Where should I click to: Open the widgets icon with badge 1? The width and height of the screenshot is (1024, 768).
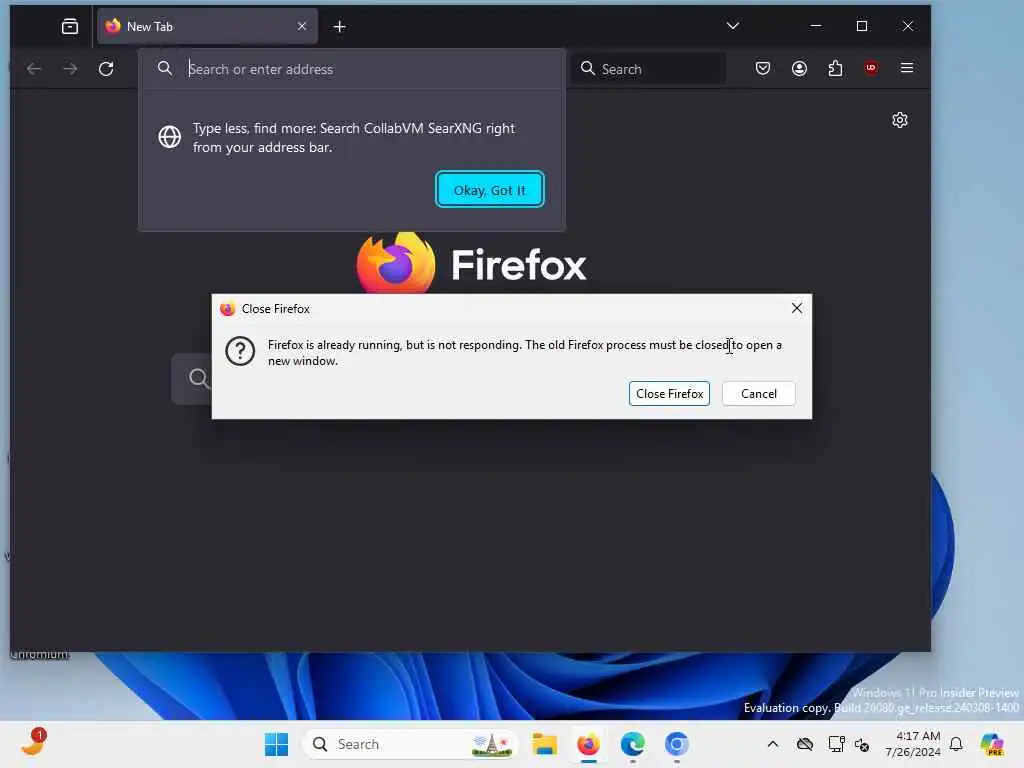pyautogui.click(x=33, y=742)
